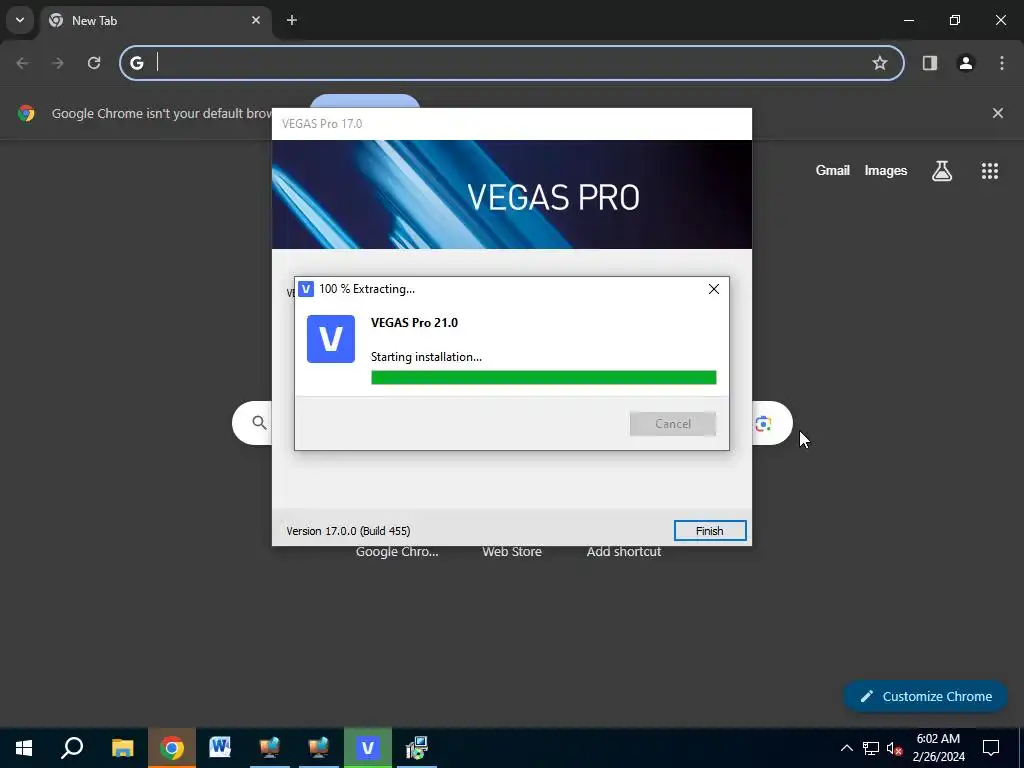The width and height of the screenshot is (1024, 768).
Task: Open Google apps grid icon
Action: pos(990,171)
